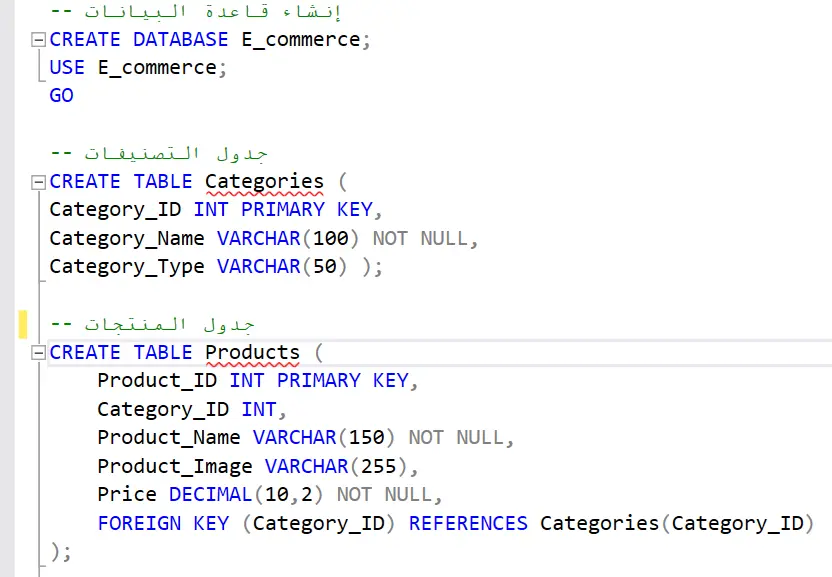Click the underlined Products table name
832x577 pixels.
coord(253,353)
